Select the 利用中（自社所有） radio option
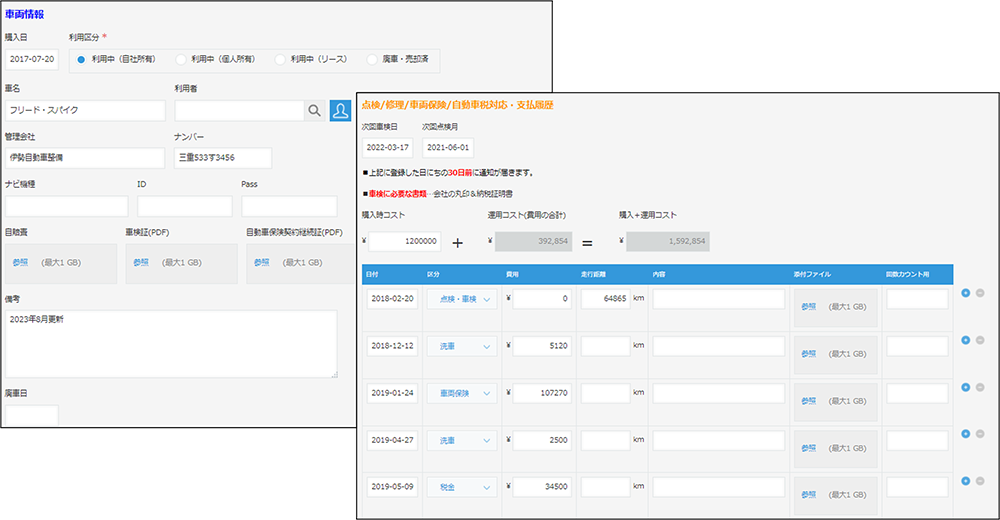The height and width of the screenshot is (520, 1000). (x=82, y=59)
